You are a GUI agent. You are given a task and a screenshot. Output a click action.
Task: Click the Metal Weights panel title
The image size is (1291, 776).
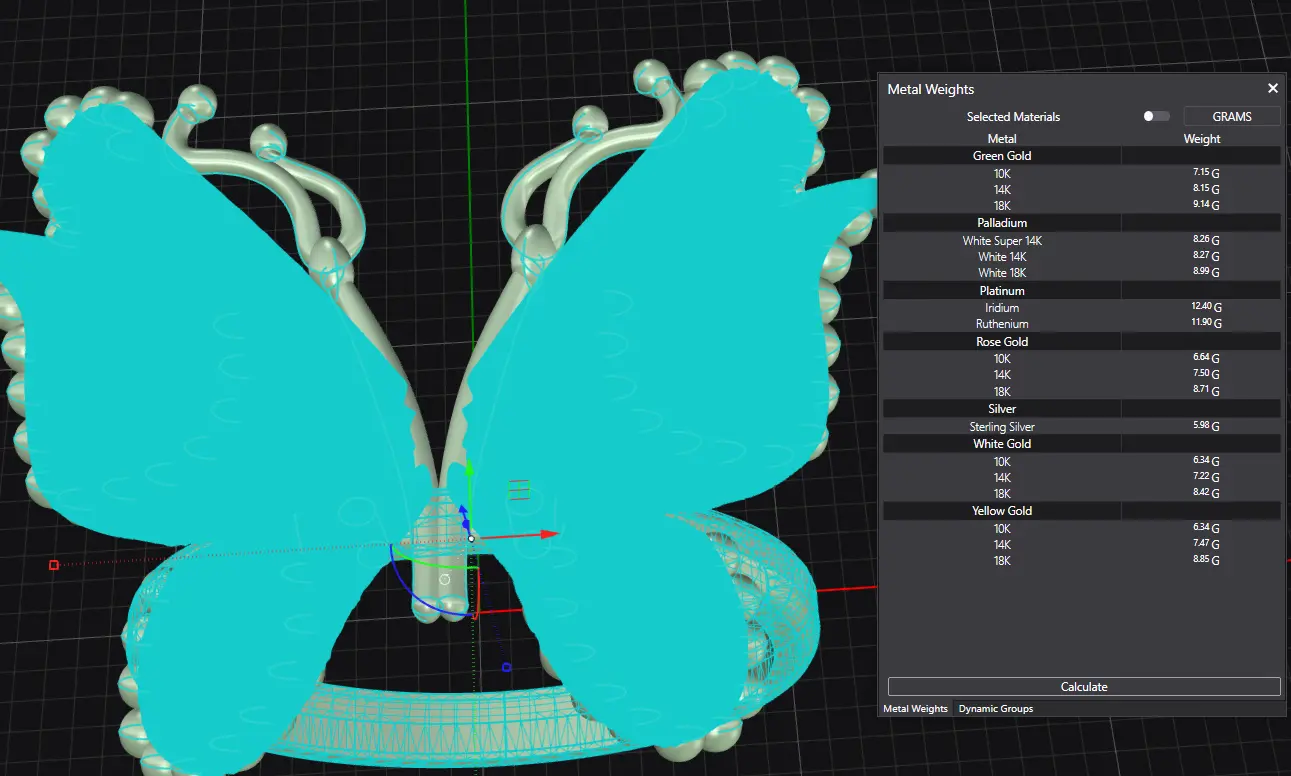tap(930, 89)
